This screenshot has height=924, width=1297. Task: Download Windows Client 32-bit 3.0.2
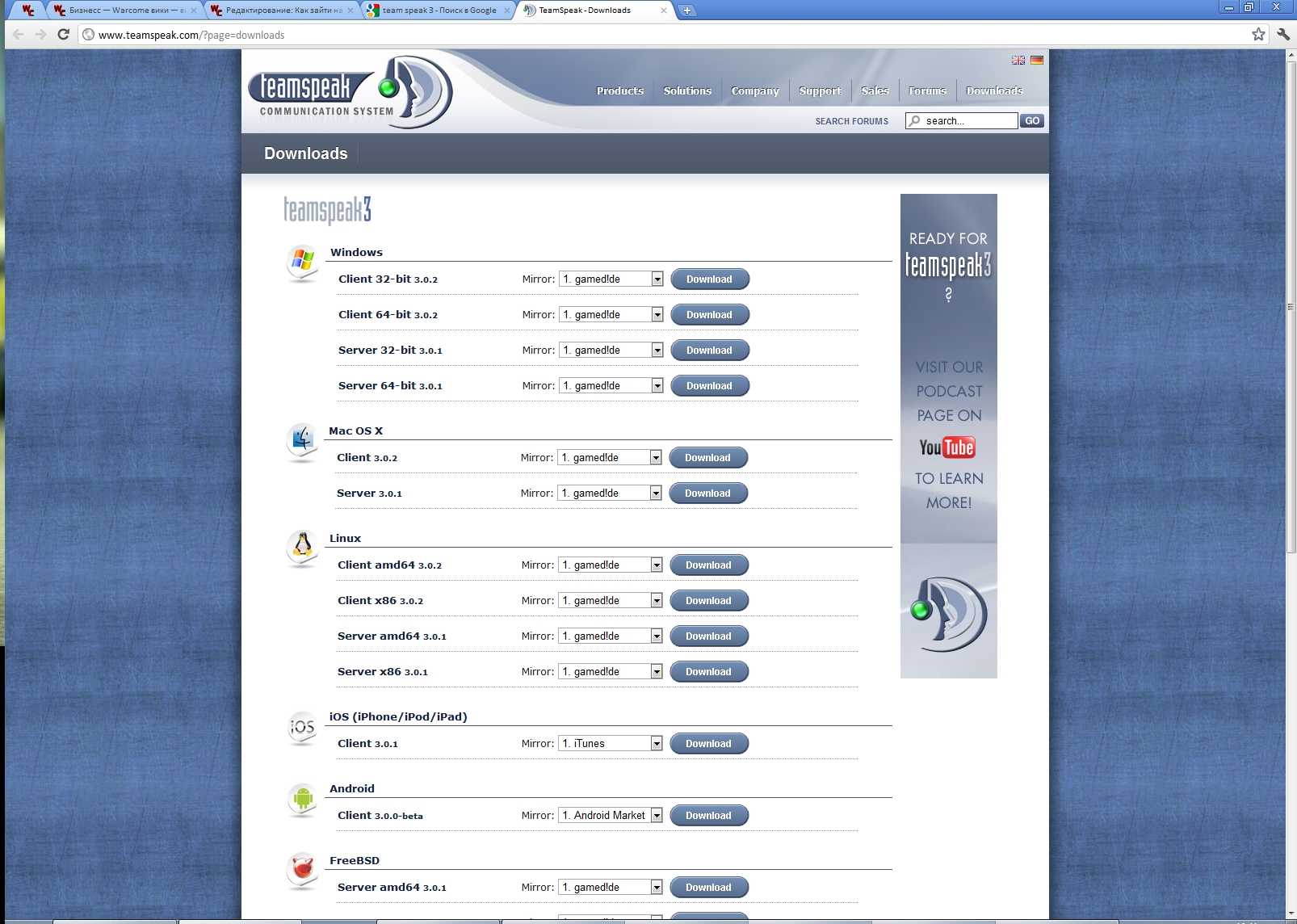pyautogui.click(x=710, y=279)
